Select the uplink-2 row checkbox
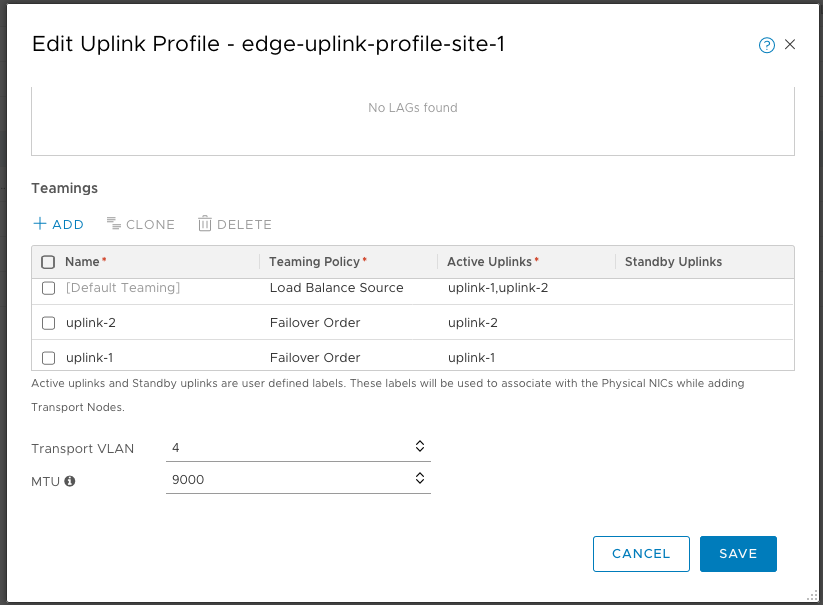The height and width of the screenshot is (605, 823). 48,323
